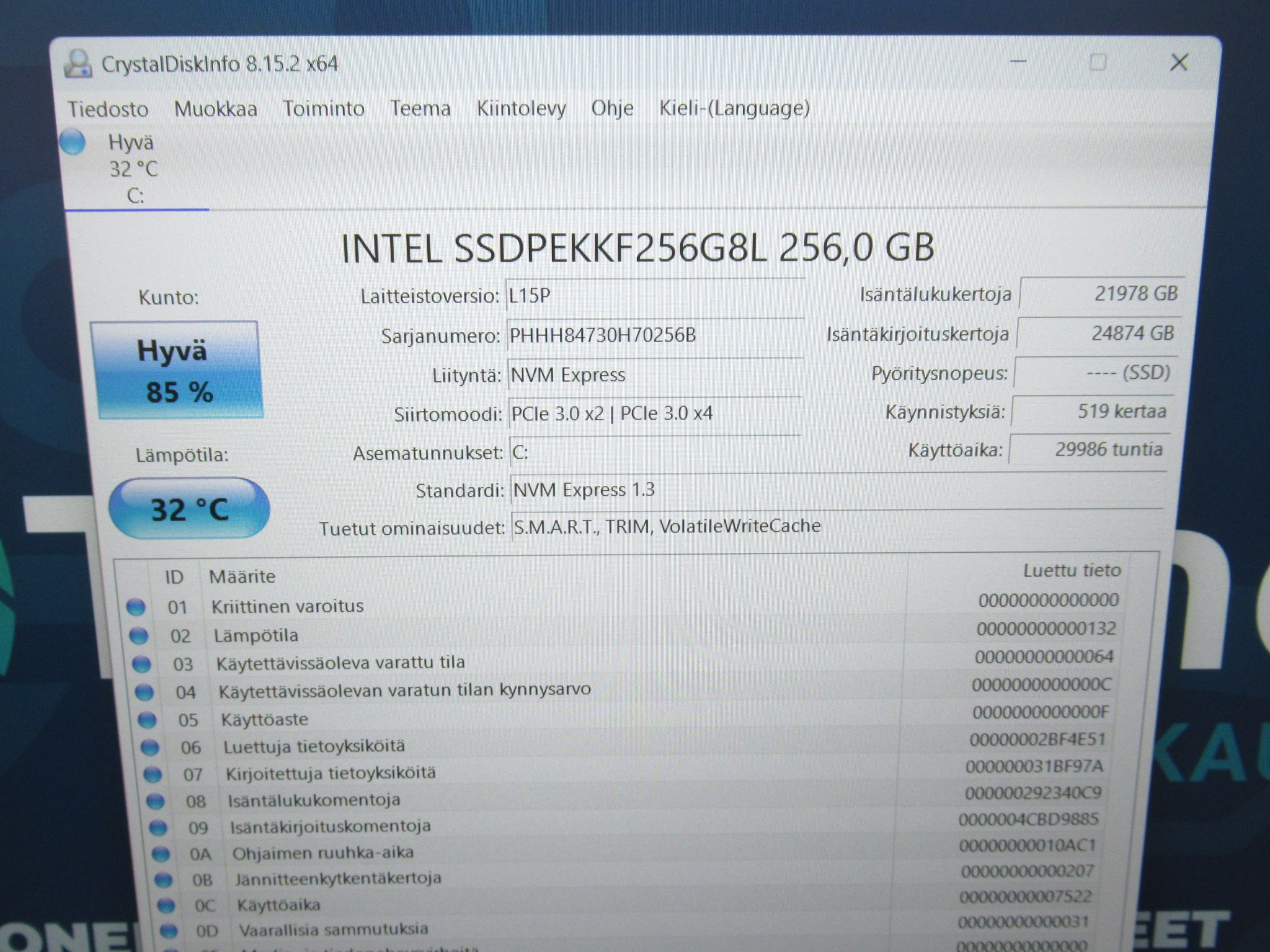Screen dimensions: 1270x952
Task: Select the blue Hyvä disk status orb
Action: [x=73, y=141]
